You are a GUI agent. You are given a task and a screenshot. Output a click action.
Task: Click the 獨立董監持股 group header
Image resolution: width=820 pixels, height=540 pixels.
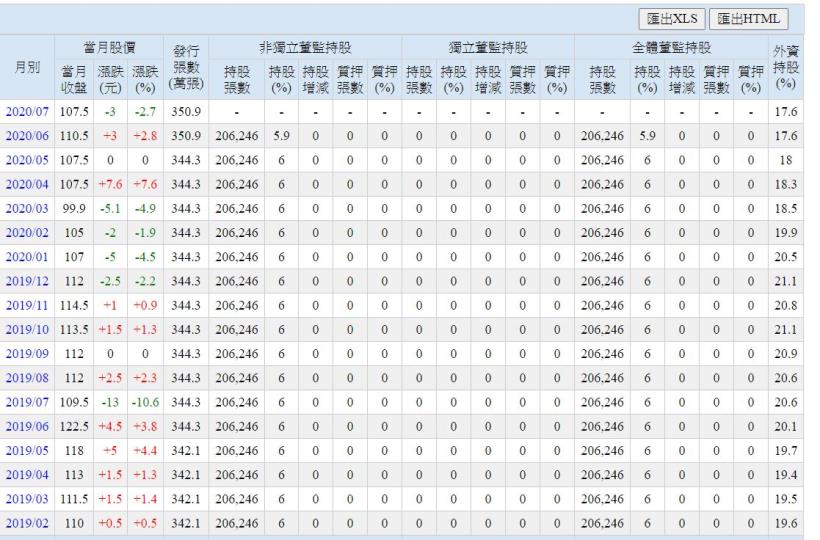(488, 48)
